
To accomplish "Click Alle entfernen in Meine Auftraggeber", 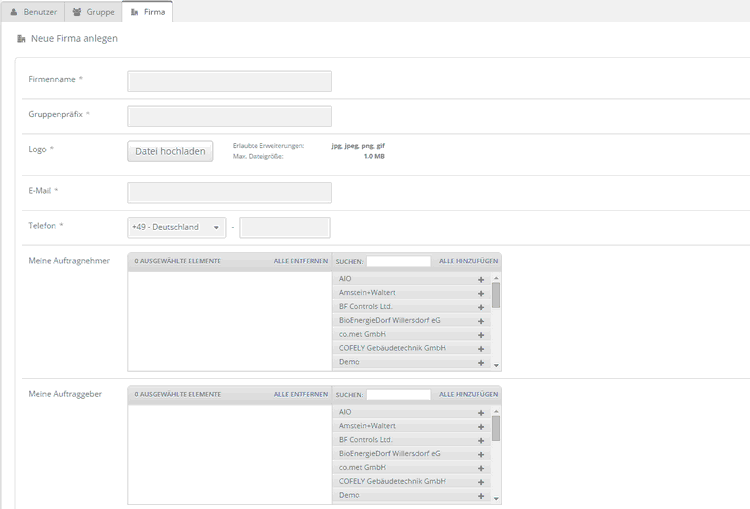I will pos(301,395).
